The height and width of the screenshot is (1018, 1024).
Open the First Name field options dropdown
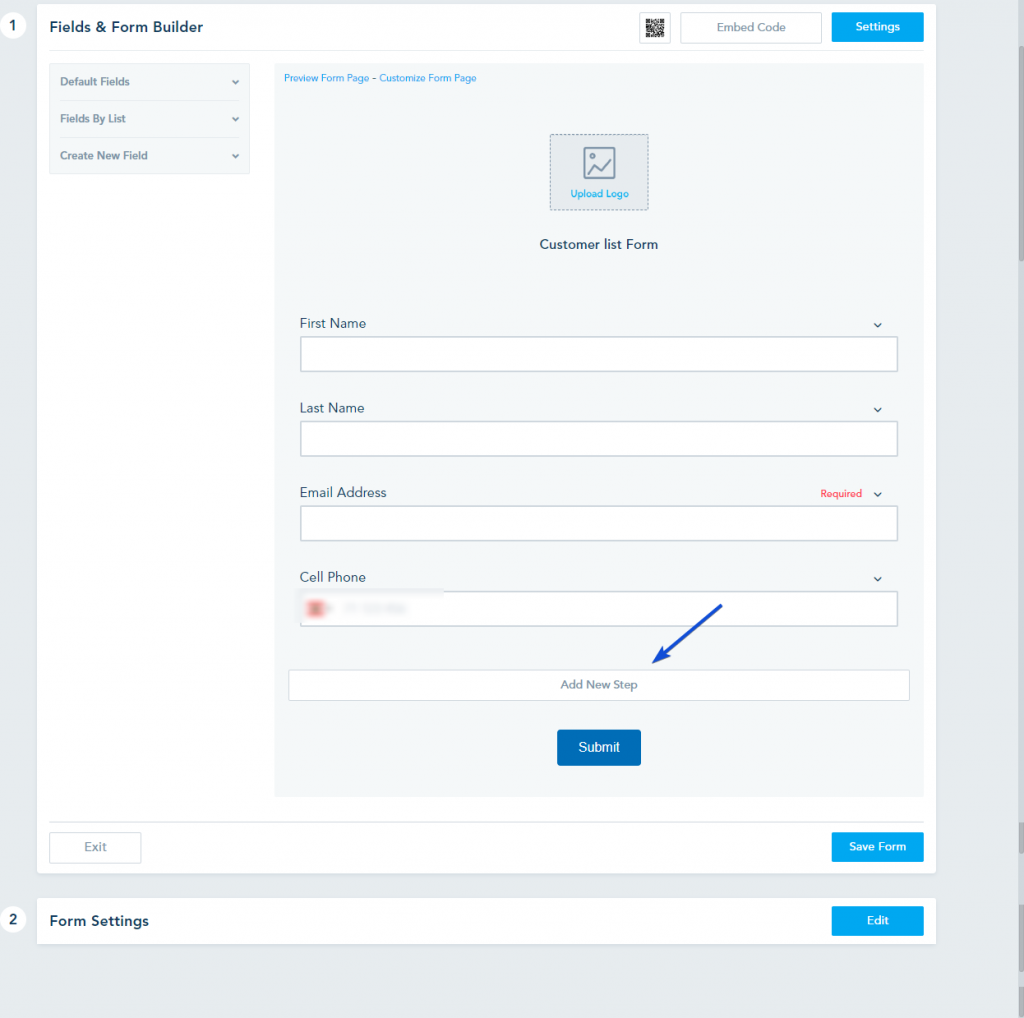pos(877,324)
